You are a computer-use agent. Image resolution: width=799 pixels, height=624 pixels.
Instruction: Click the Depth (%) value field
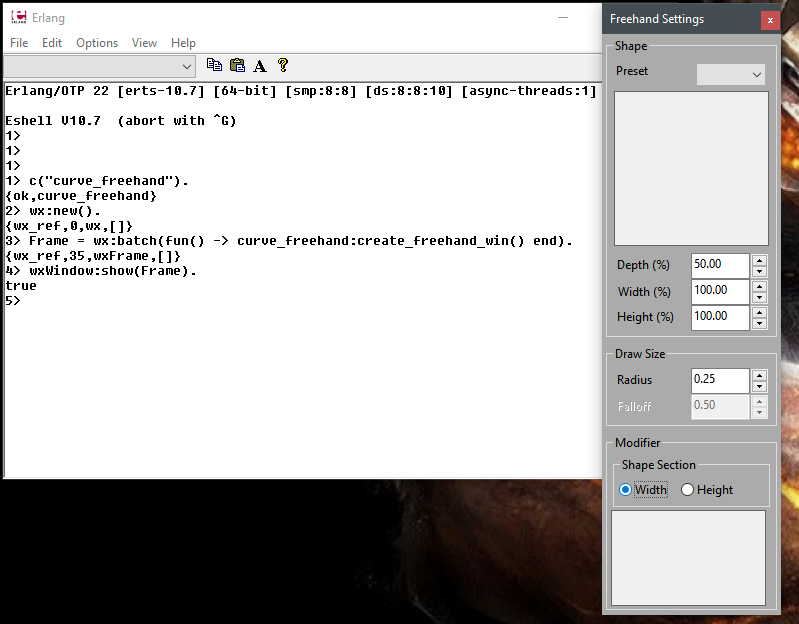[x=720, y=265]
